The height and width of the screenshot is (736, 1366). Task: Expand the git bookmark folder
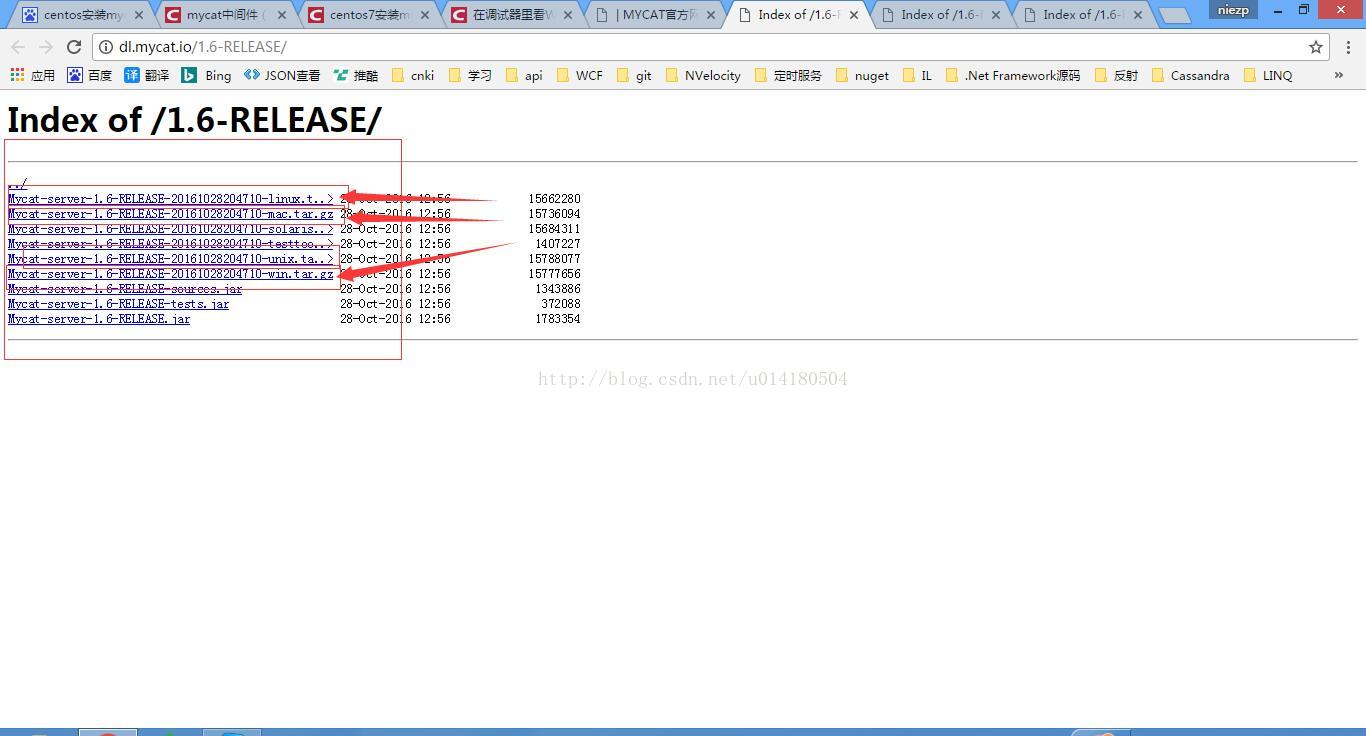(633, 75)
